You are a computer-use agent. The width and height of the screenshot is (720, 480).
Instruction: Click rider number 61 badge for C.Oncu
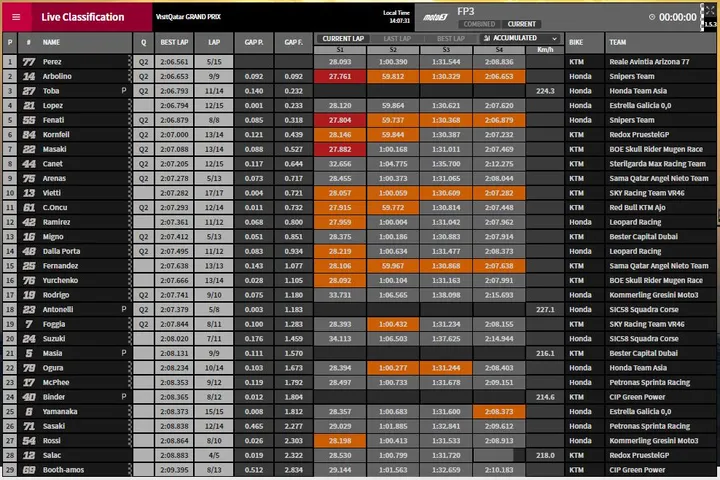point(28,208)
